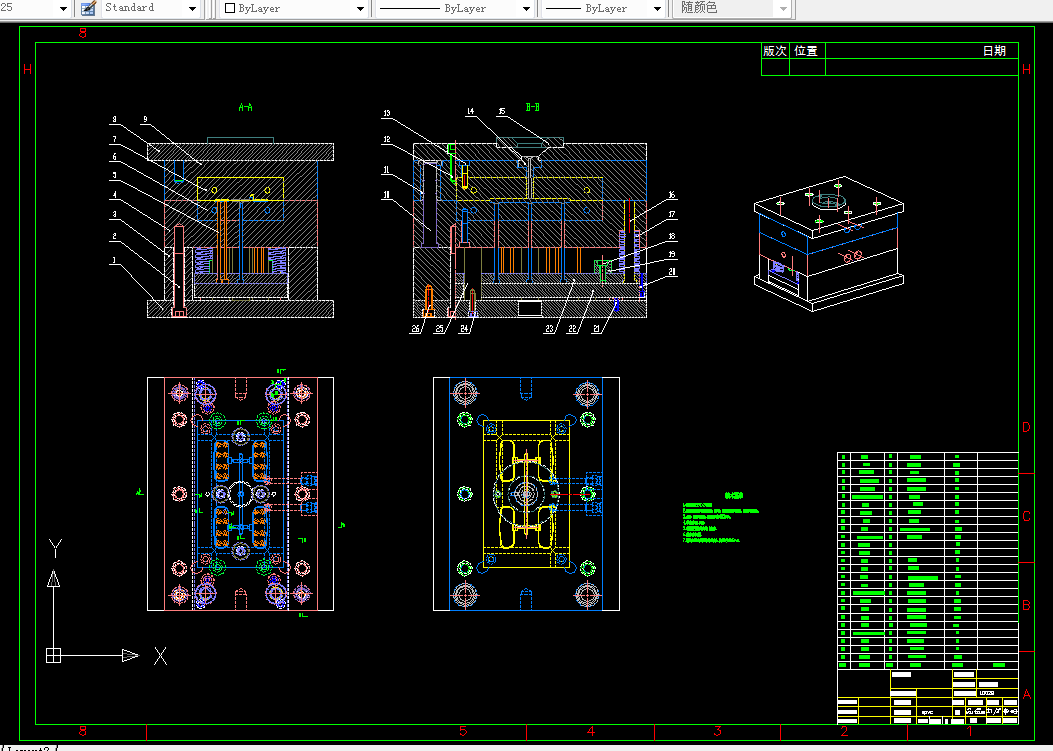The width and height of the screenshot is (1053, 751).
Task: Click the yellow-lined title block
Action: 927,697
